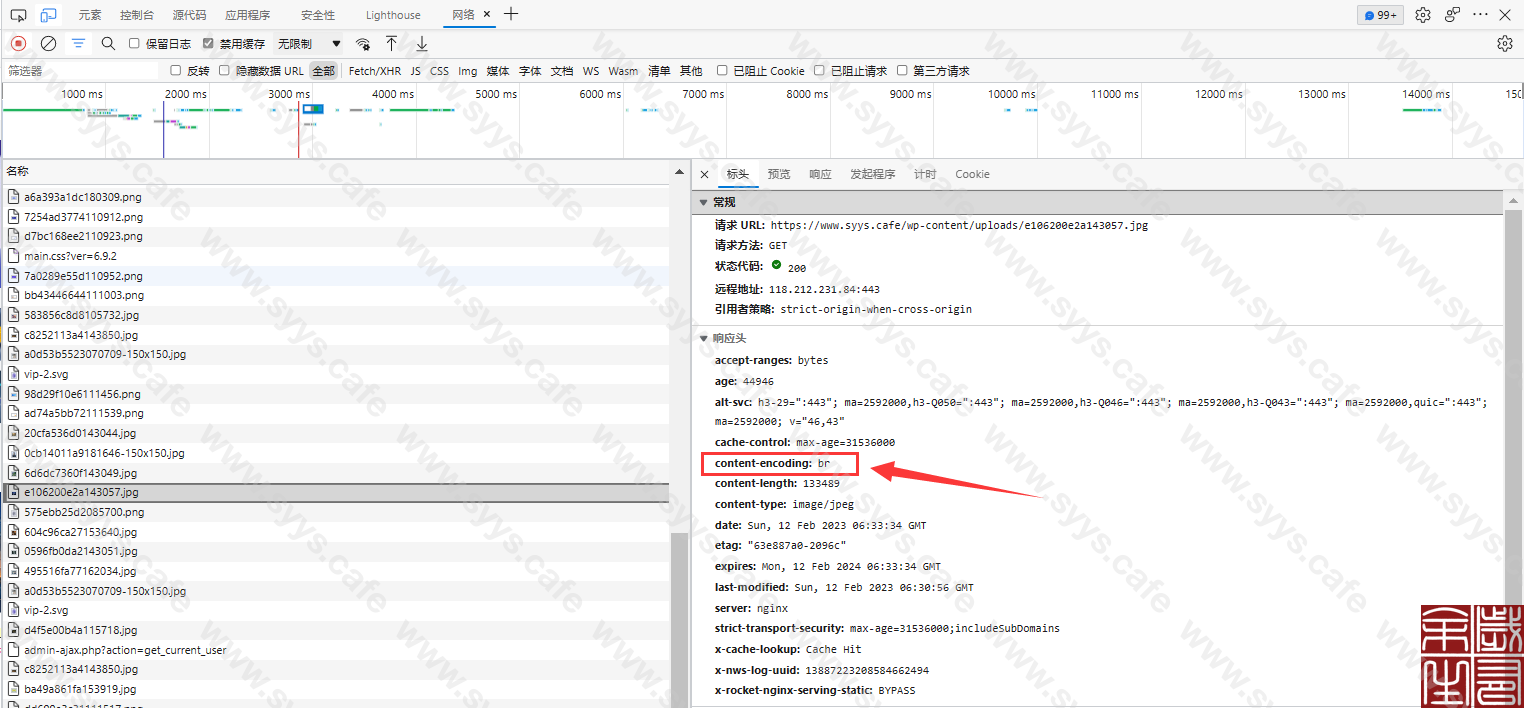
Task: Filter requests by Wasm type
Action: coord(623,71)
